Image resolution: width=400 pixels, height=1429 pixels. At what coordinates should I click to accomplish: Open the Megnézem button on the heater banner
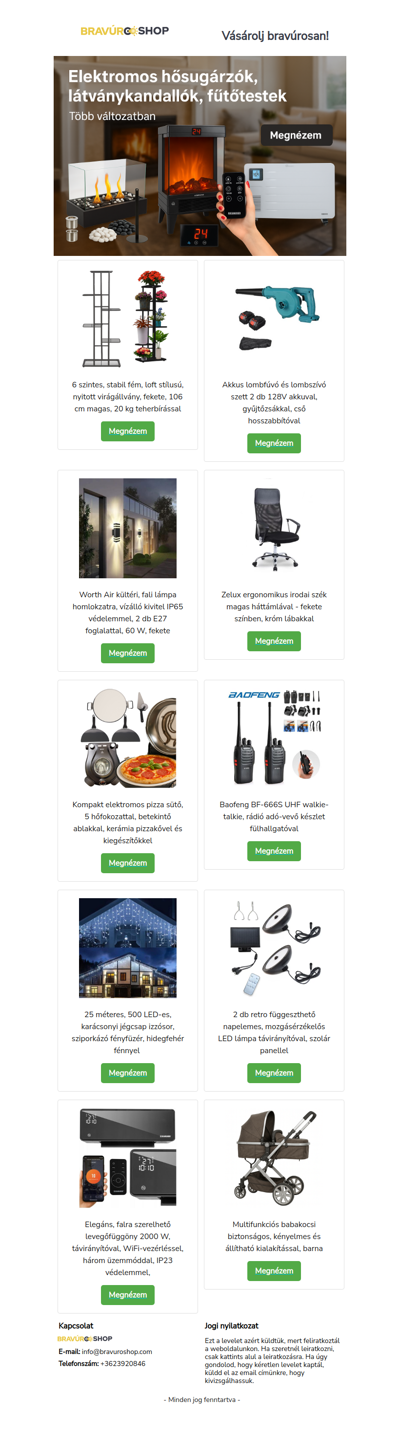click(x=296, y=134)
